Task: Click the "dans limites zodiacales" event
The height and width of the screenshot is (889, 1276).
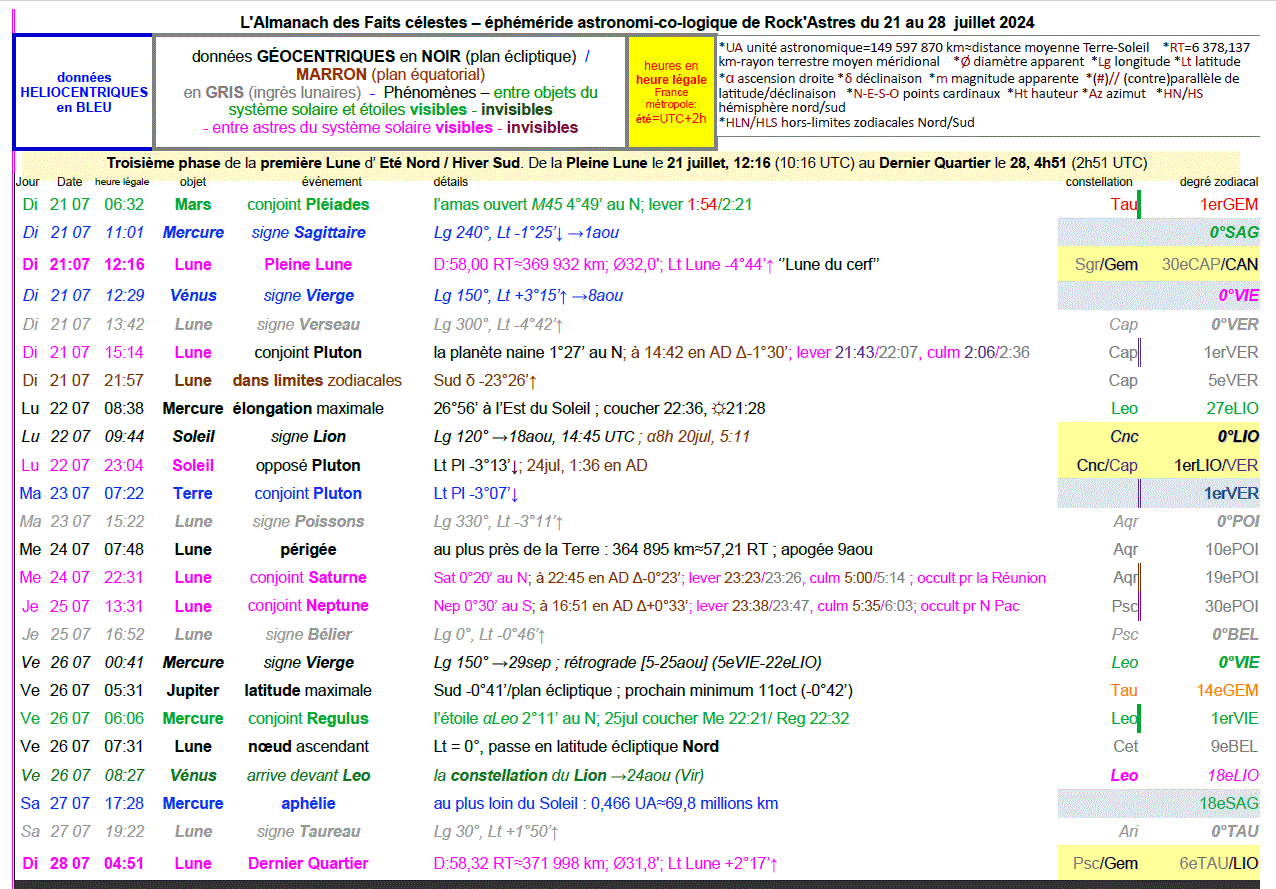Action: 317,380
